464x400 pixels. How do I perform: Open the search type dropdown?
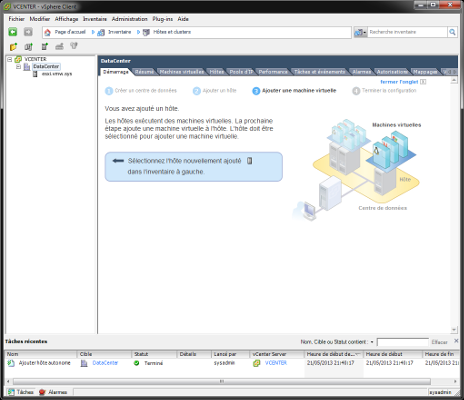pyautogui.click(x=360, y=32)
